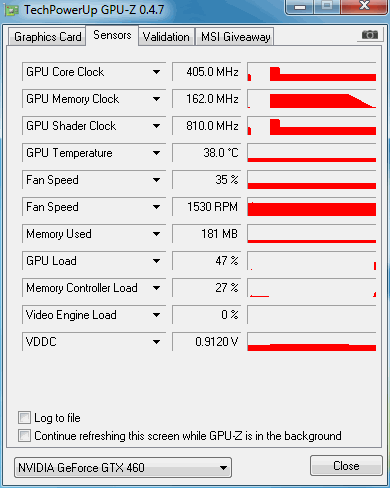The height and width of the screenshot is (488, 390).
Task: Click the GPU Memory Clock history graph
Action: pos(312,99)
